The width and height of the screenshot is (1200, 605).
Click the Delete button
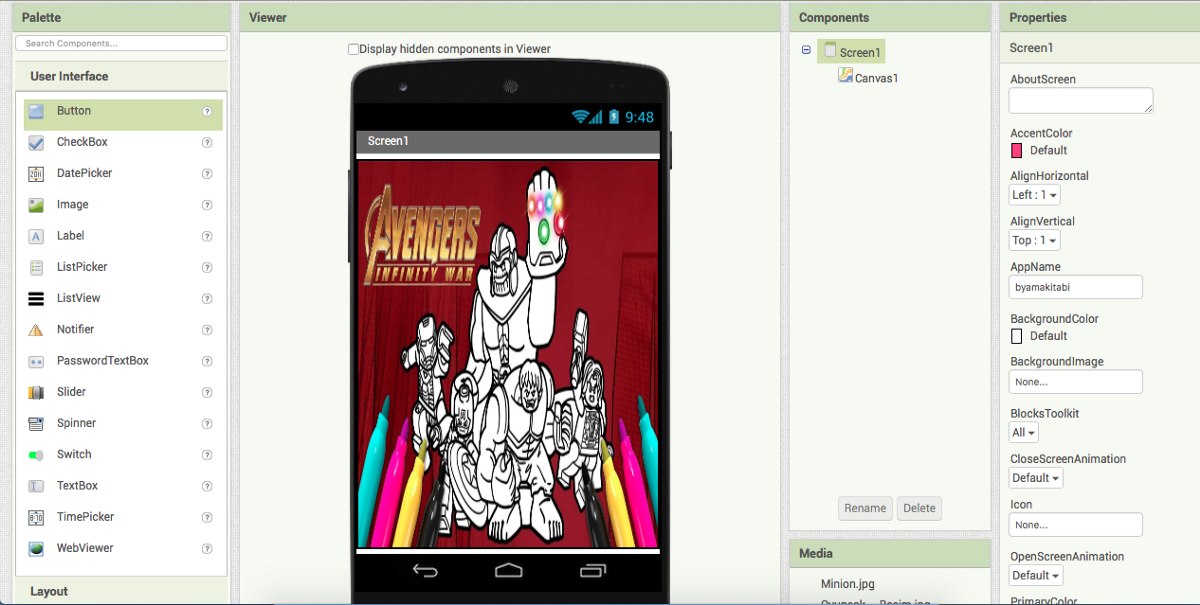(x=919, y=508)
